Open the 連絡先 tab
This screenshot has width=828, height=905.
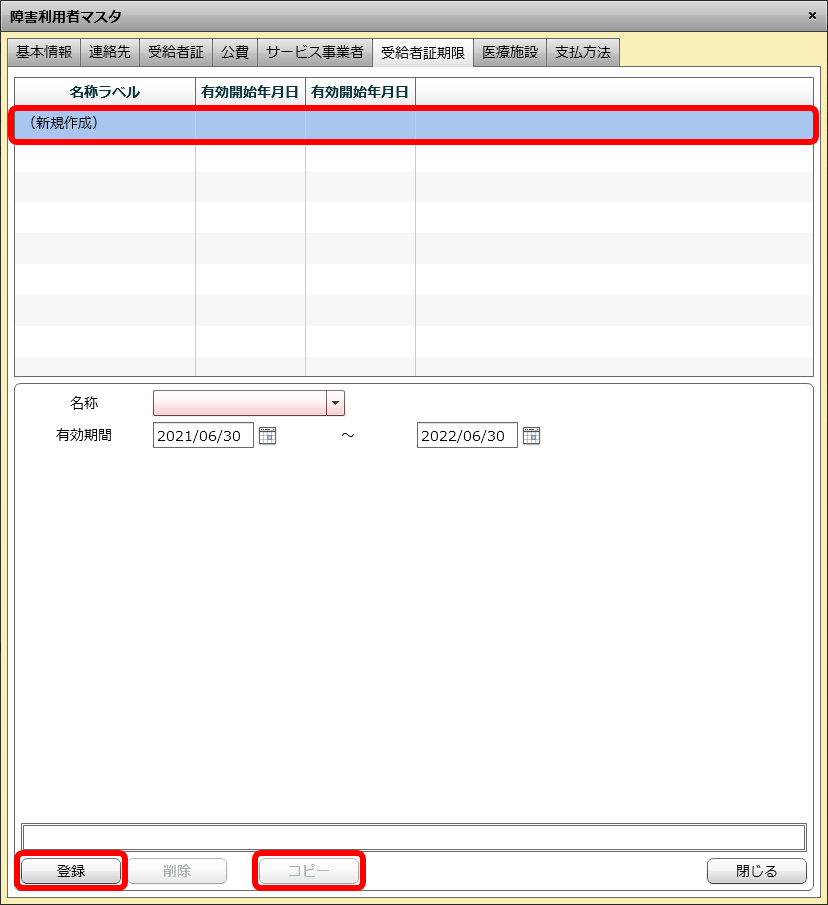tap(110, 52)
